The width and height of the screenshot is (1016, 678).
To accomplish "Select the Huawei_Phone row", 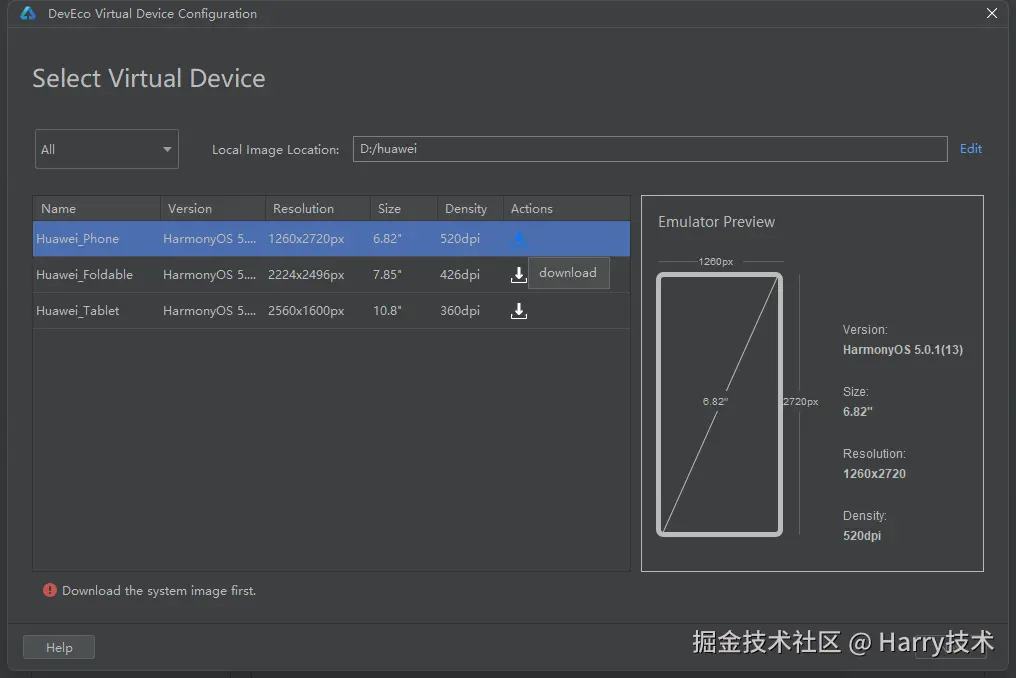I will click(x=331, y=239).
